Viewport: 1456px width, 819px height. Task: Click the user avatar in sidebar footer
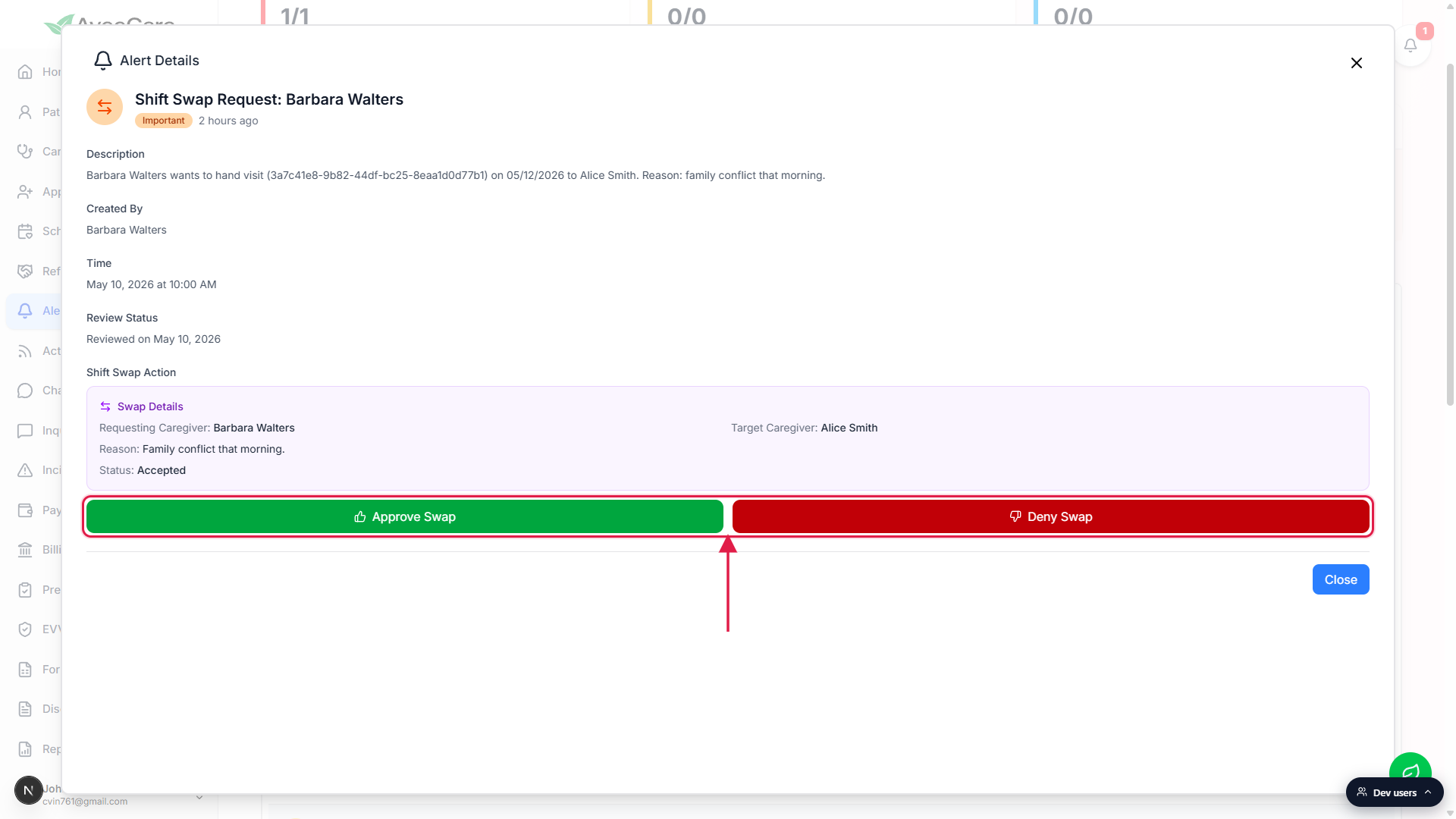pyautogui.click(x=29, y=790)
